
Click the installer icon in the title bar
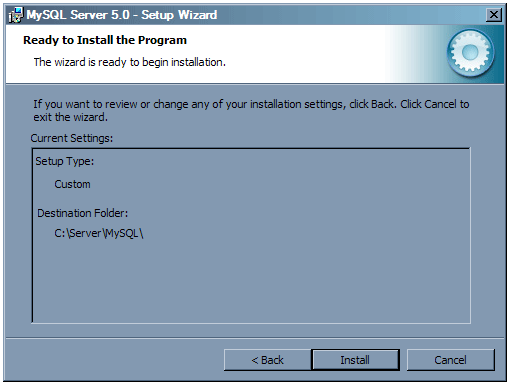pyautogui.click(x=16, y=15)
